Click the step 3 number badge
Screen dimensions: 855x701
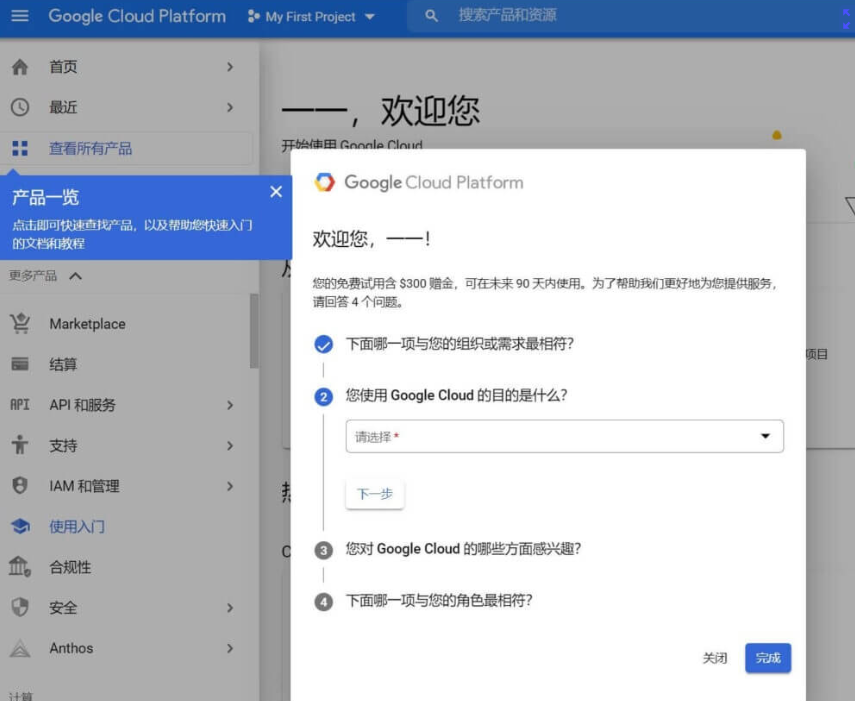tap(323, 550)
